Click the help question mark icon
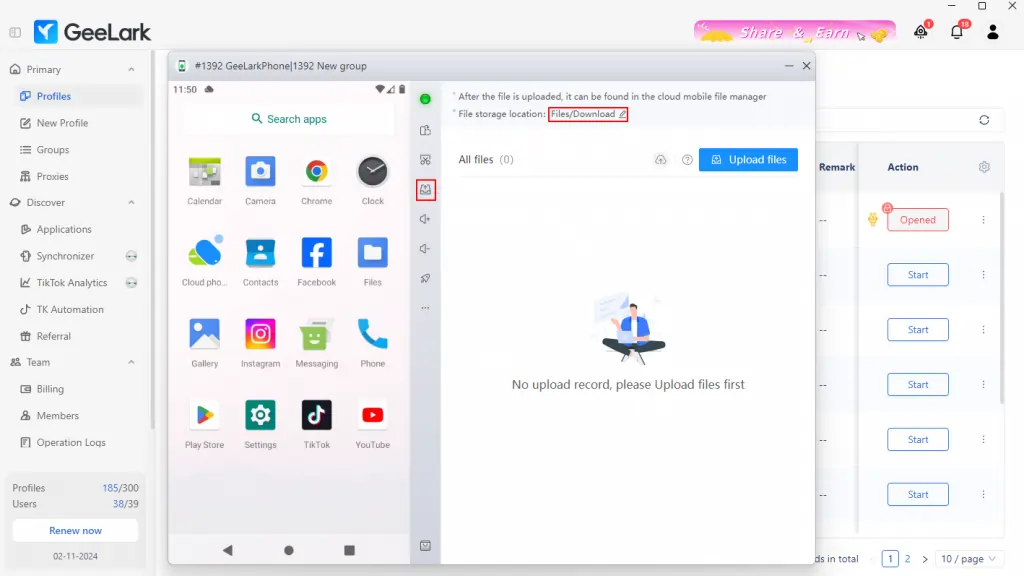The height and width of the screenshot is (576, 1024). [686, 159]
